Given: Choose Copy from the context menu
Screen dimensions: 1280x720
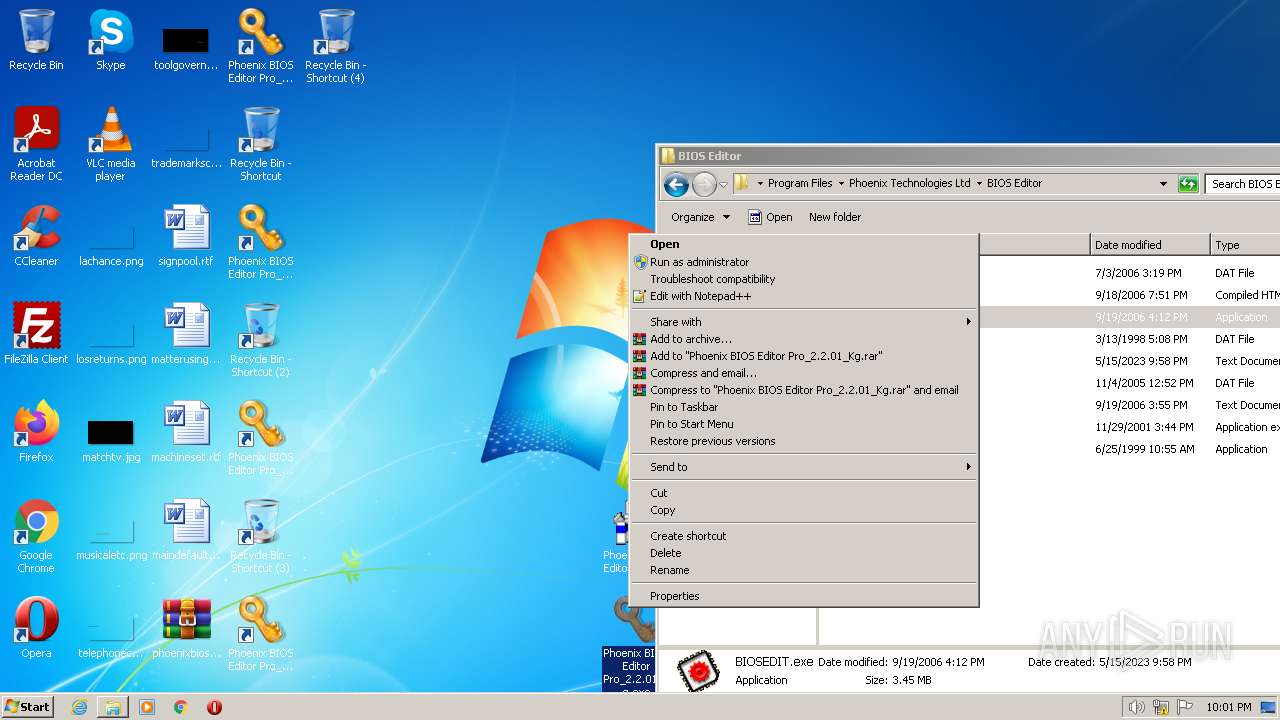Looking at the screenshot, I should point(804,510).
